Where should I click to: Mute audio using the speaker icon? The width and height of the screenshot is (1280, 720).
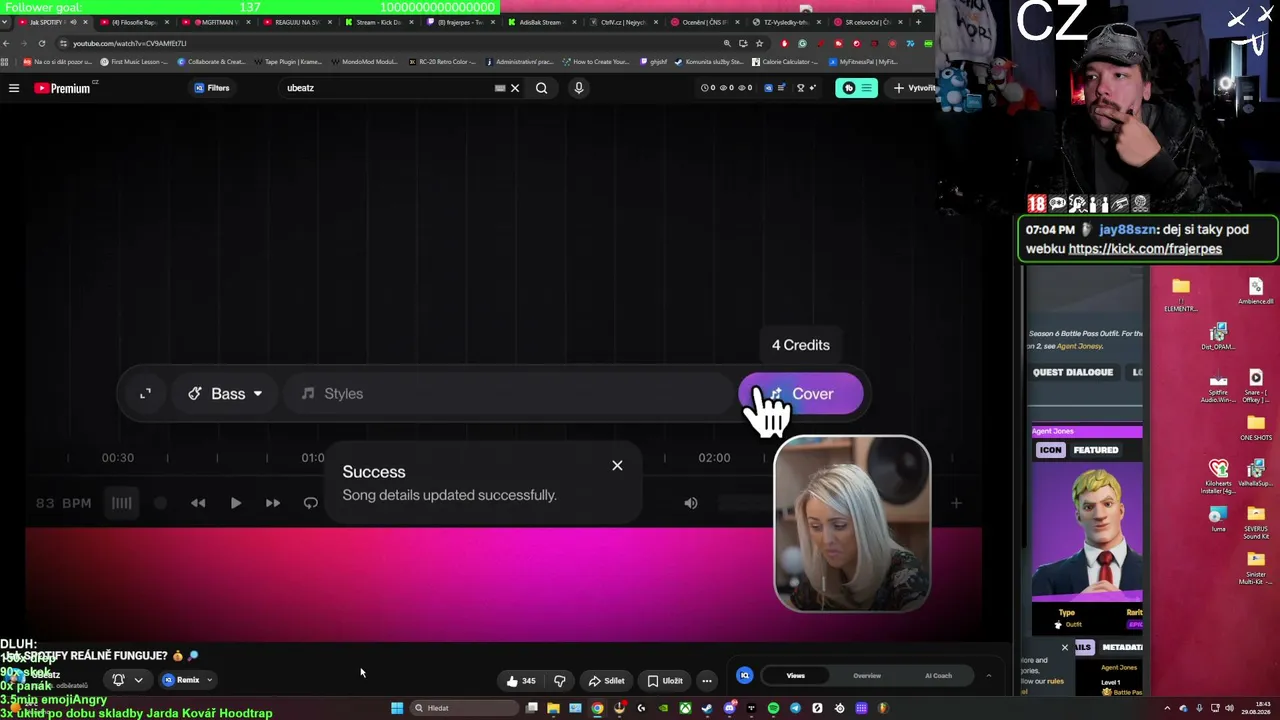tap(691, 503)
